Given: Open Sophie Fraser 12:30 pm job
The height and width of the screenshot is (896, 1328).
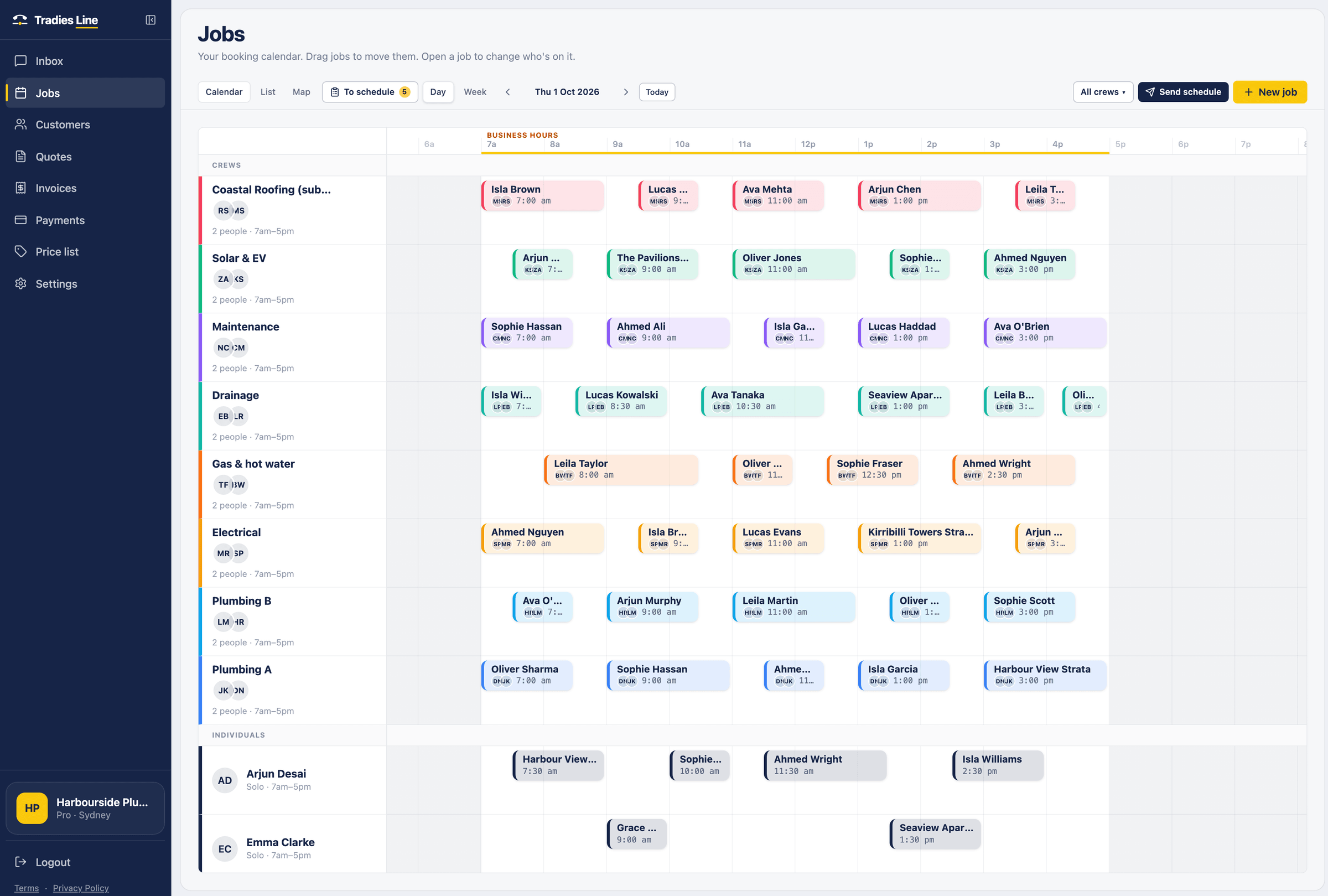Looking at the screenshot, I should point(872,470).
